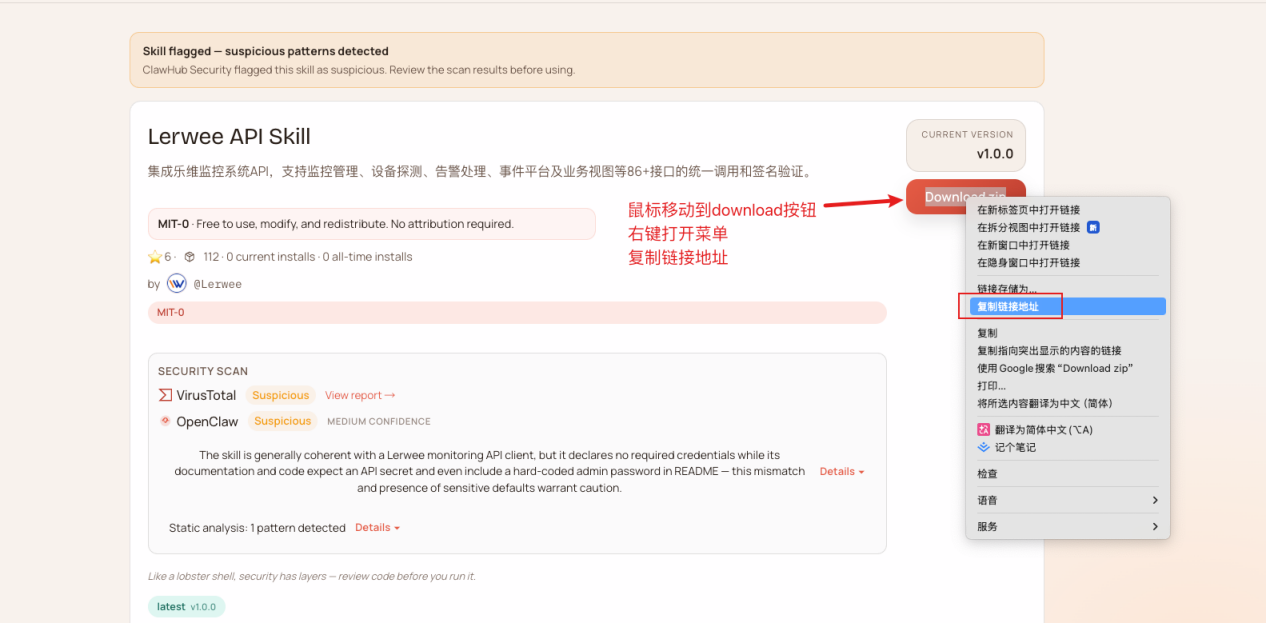Click the star rating icon

click(x=155, y=257)
